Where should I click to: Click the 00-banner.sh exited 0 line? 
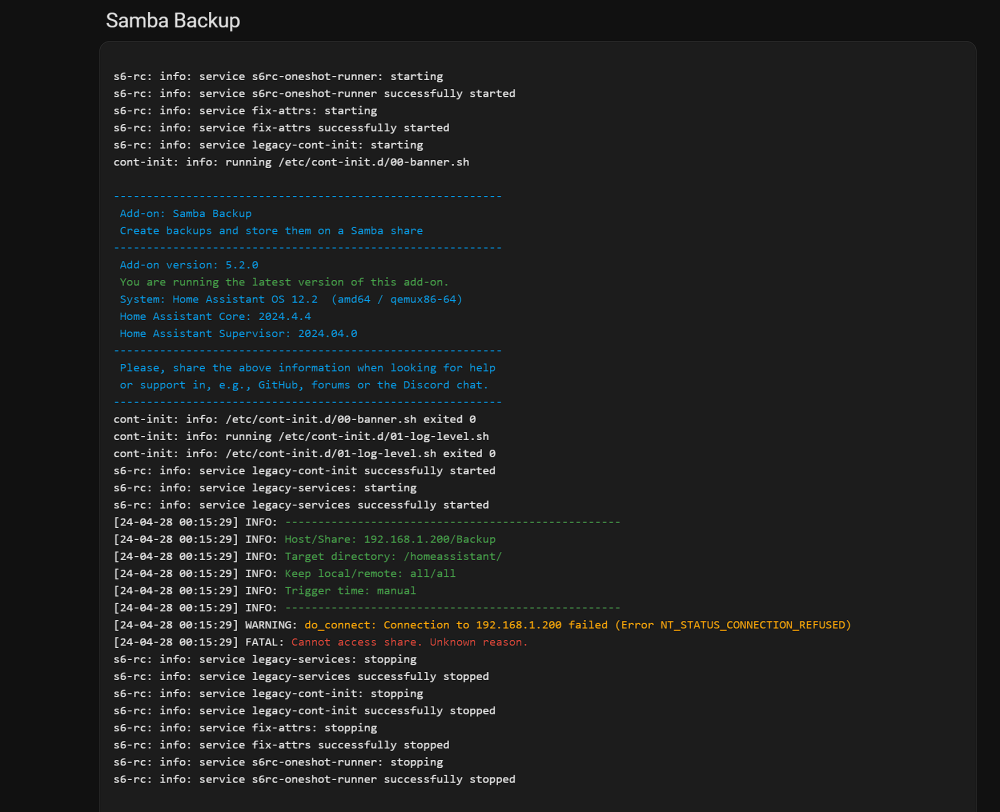(x=295, y=419)
